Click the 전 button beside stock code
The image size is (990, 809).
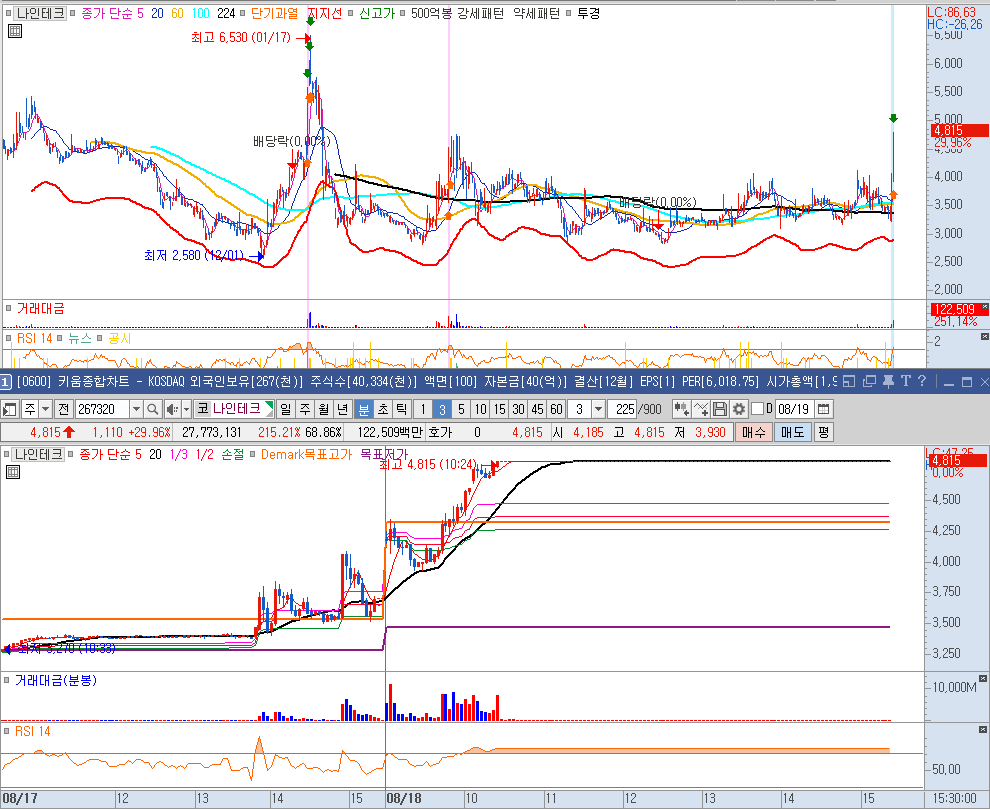[x=63, y=409]
